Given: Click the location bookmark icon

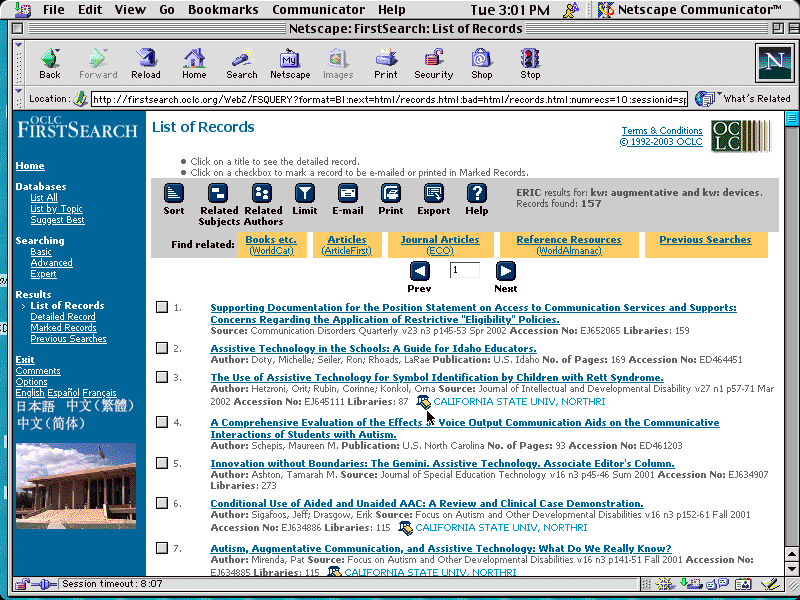Looking at the screenshot, I should tap(80, 99).
